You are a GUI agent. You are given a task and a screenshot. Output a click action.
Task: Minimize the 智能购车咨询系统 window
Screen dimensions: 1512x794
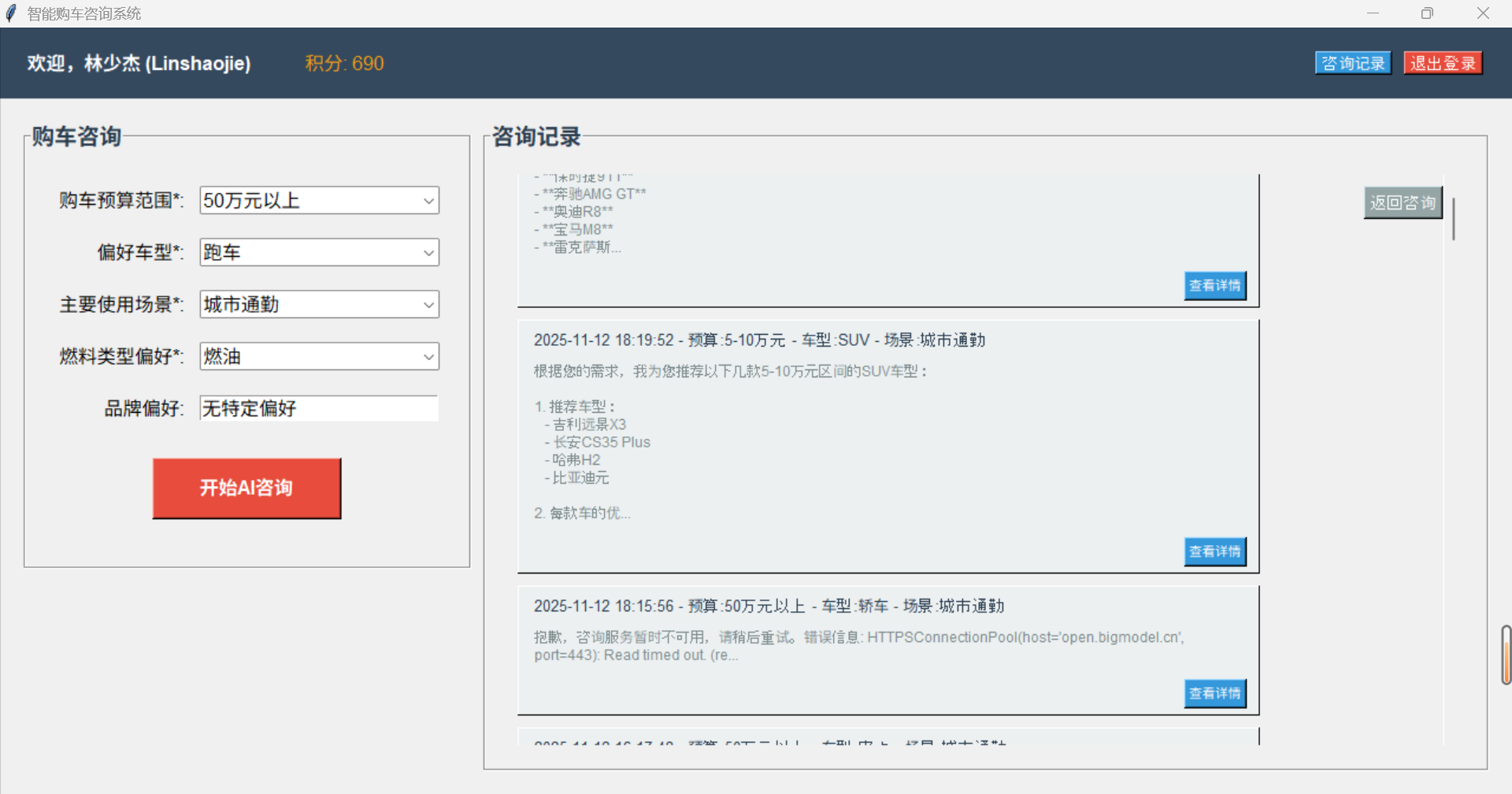tap(1373, 13)
